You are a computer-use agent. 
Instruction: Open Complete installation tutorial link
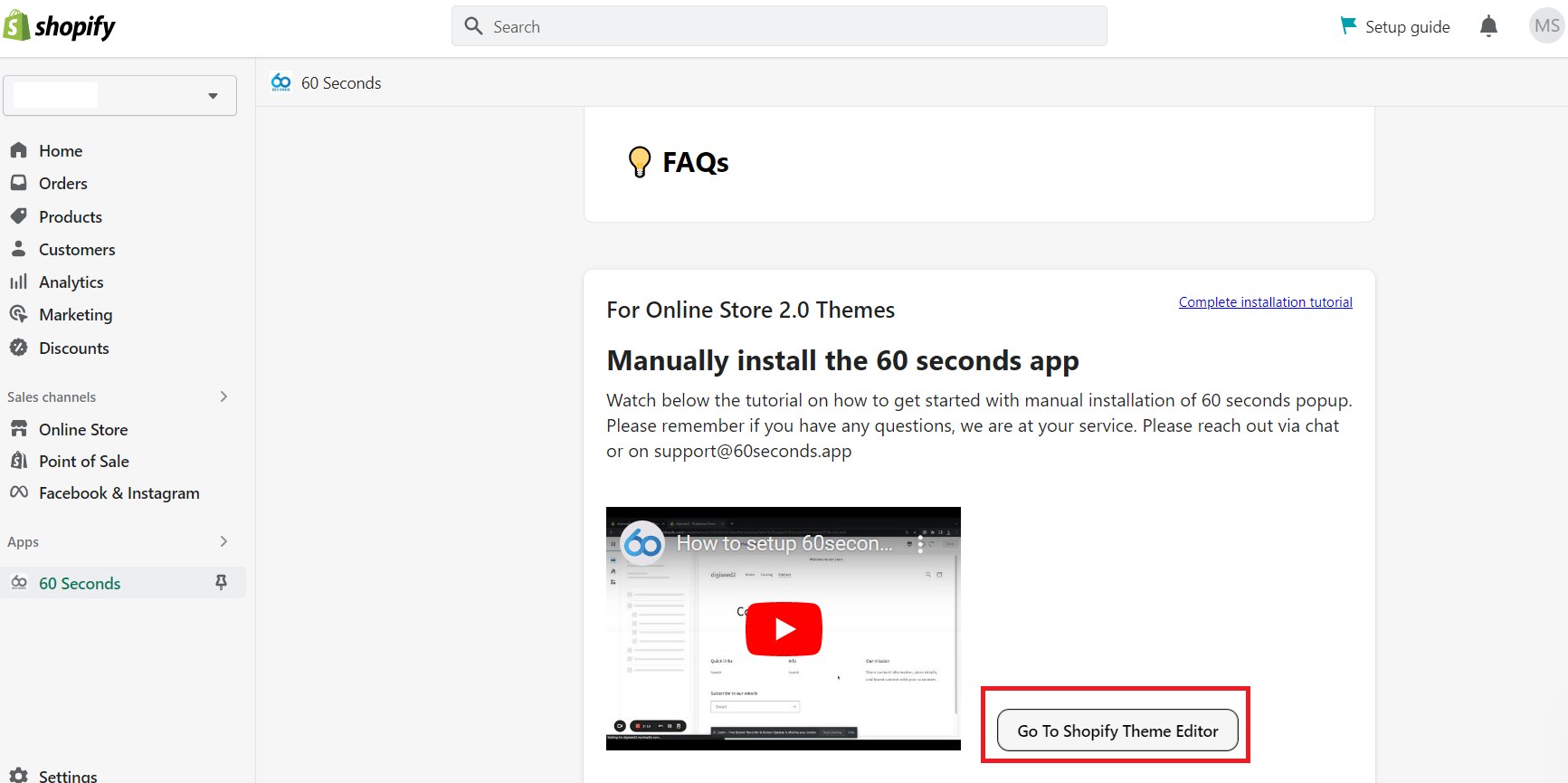tap(1266, 302)
